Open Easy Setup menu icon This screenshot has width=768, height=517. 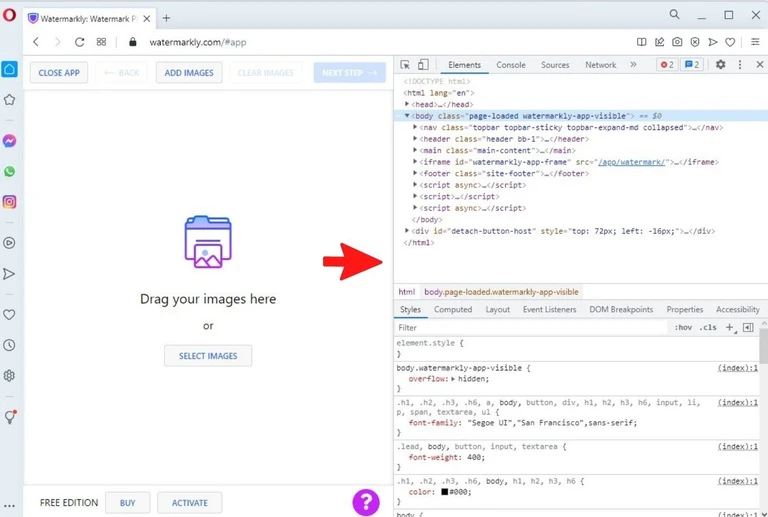pyautogui.click(x=755, y=42)
